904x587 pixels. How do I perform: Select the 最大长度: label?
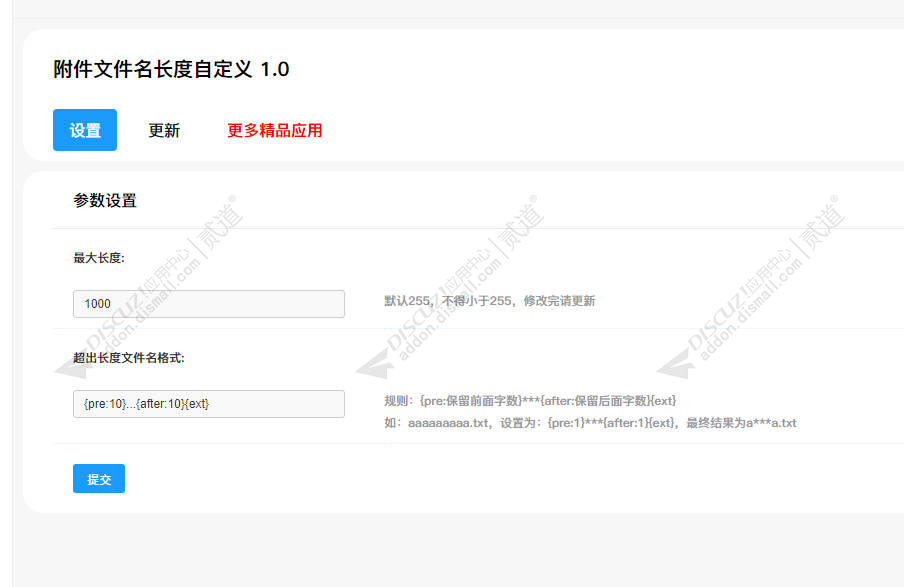99,258
